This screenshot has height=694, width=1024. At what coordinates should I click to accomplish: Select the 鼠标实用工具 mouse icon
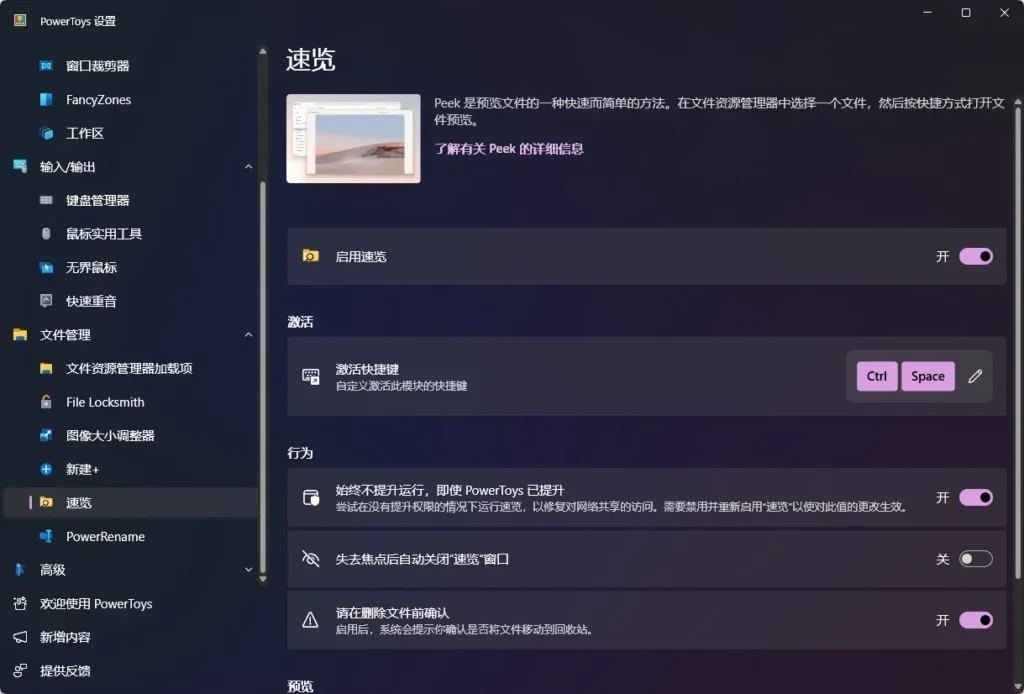point(46,234)
